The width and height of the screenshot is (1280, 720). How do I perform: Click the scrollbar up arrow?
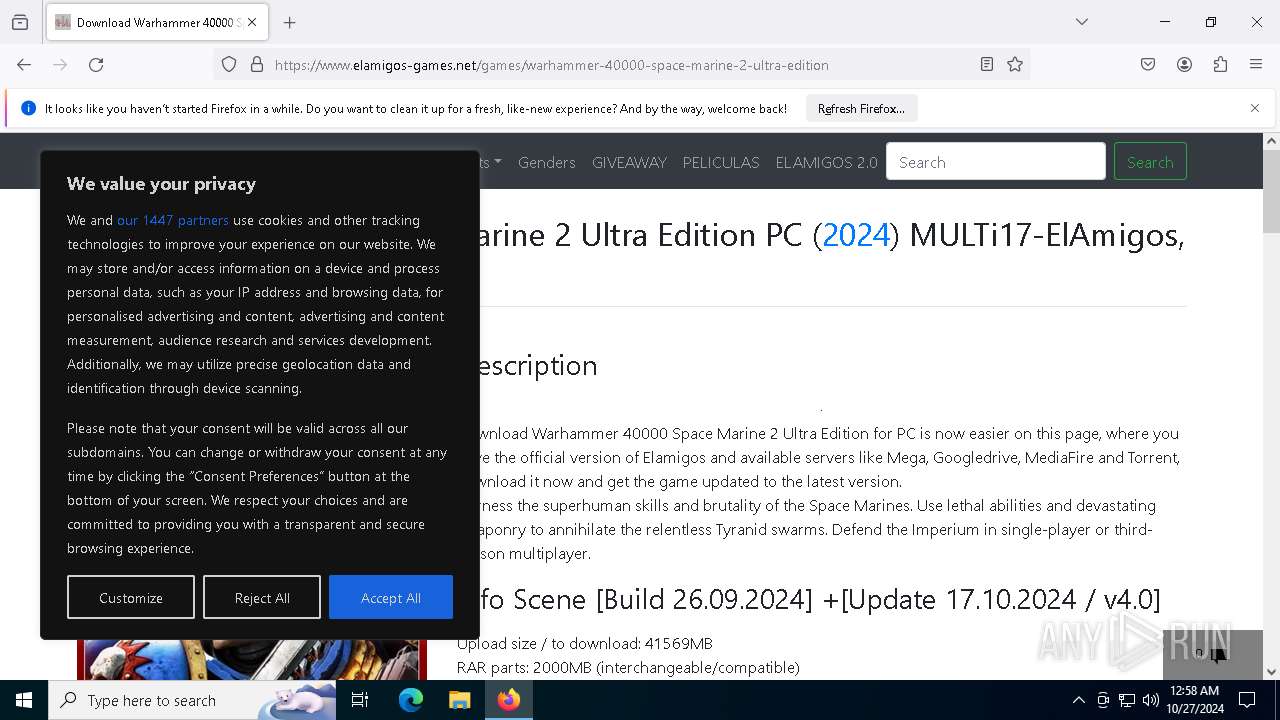point(1271,141)
